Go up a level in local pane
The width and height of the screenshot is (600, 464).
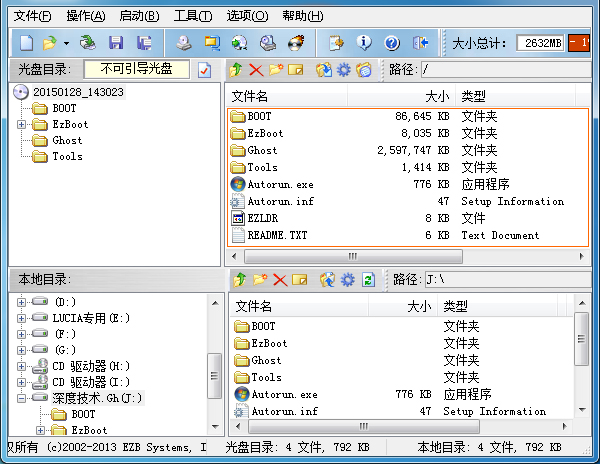[x=240, y=280]
